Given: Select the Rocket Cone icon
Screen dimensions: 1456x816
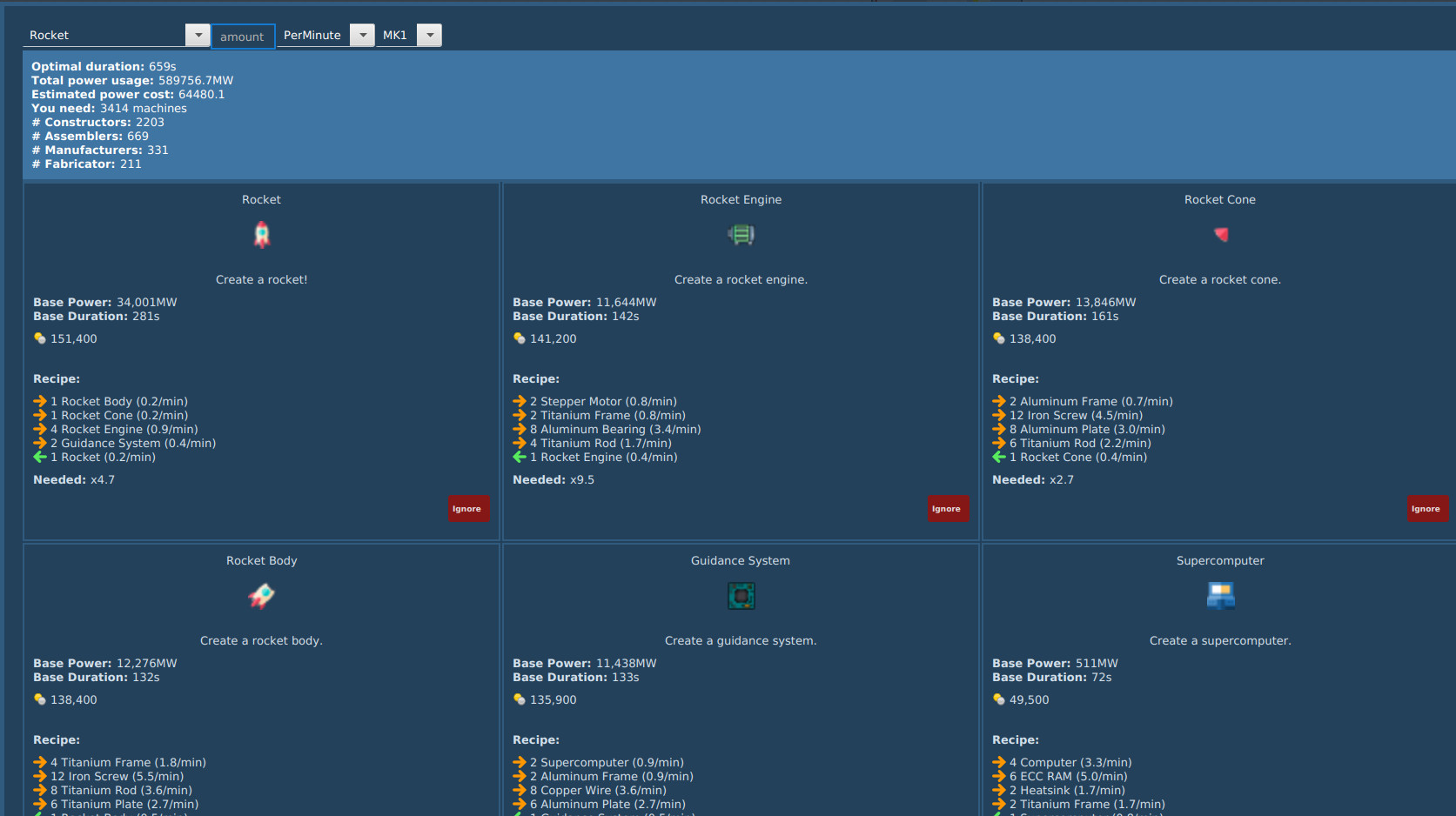Looking at the screenshot, I should click(1220, 234).
